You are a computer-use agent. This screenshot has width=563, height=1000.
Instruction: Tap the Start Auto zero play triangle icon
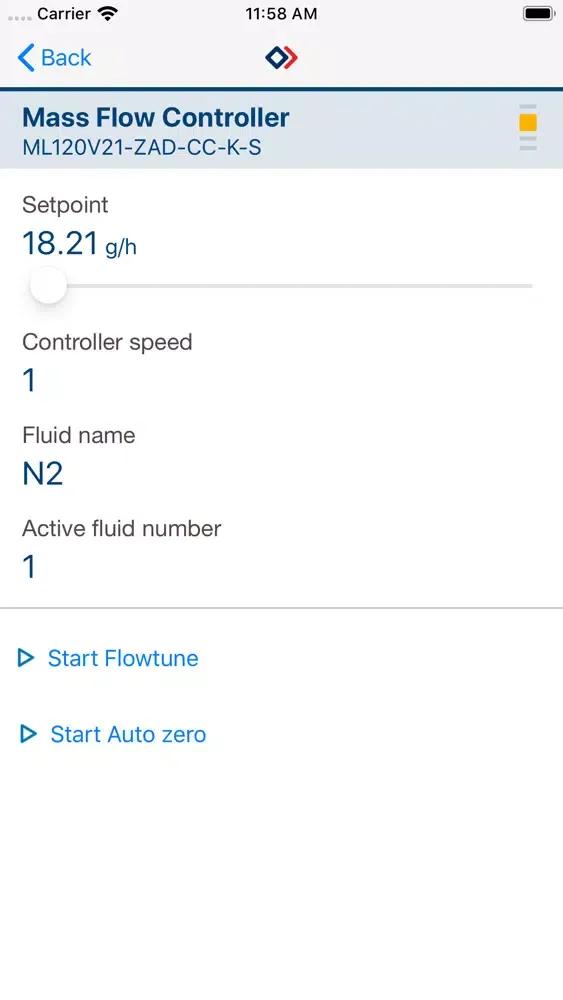pos(28,734)
